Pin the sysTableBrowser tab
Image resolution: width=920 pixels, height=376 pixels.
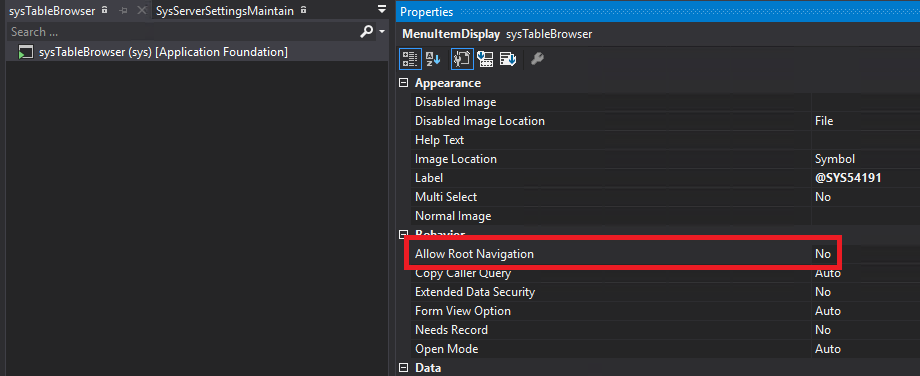123,11
